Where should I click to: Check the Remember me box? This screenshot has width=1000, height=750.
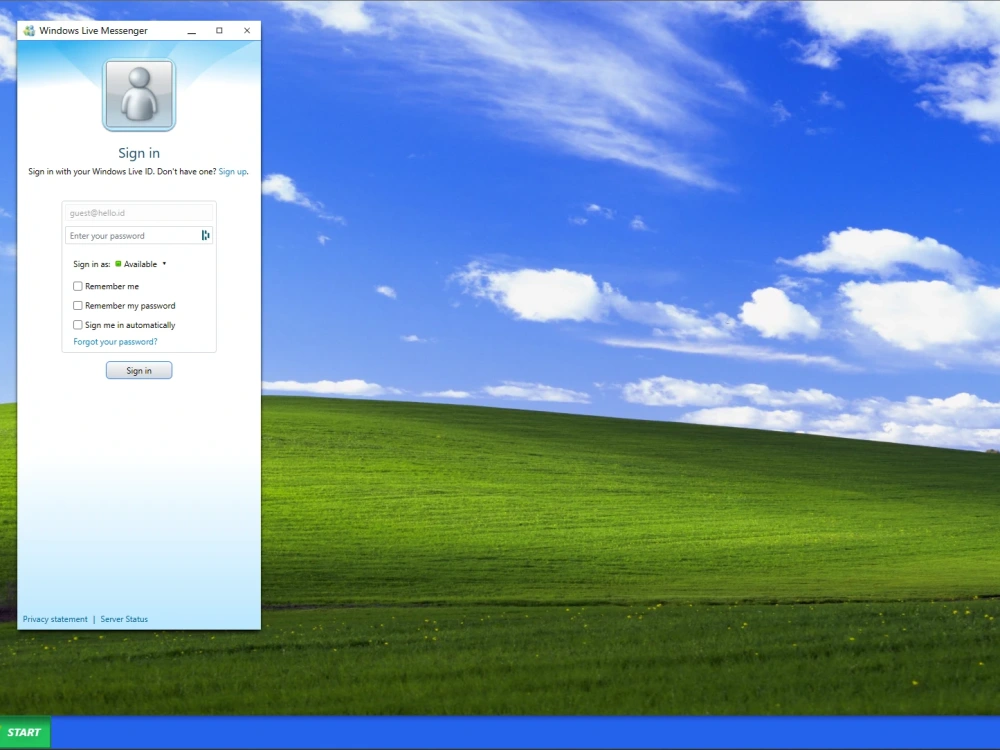pyautogui.click(x=78, y=286)
